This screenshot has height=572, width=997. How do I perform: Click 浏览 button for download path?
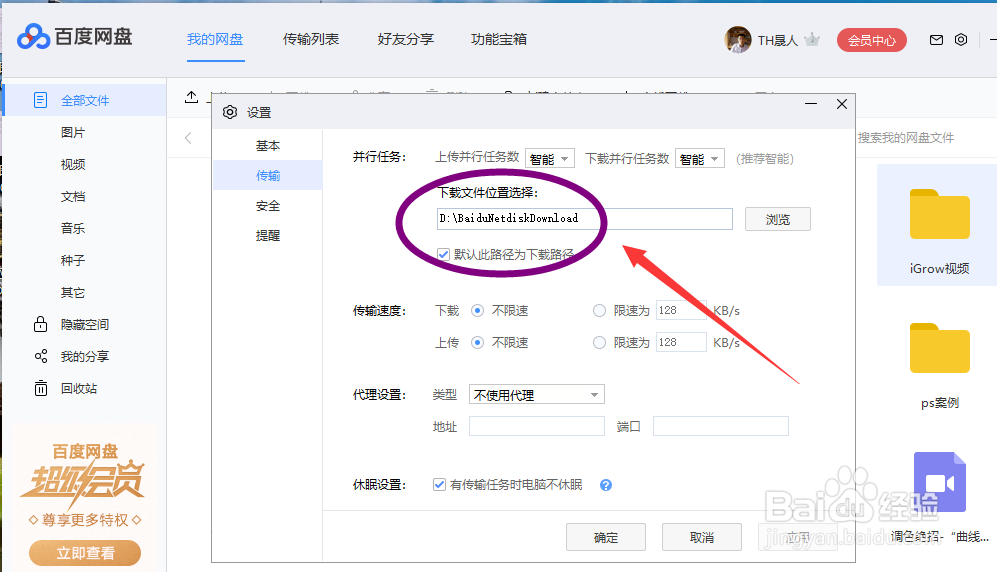pos(778,219)
